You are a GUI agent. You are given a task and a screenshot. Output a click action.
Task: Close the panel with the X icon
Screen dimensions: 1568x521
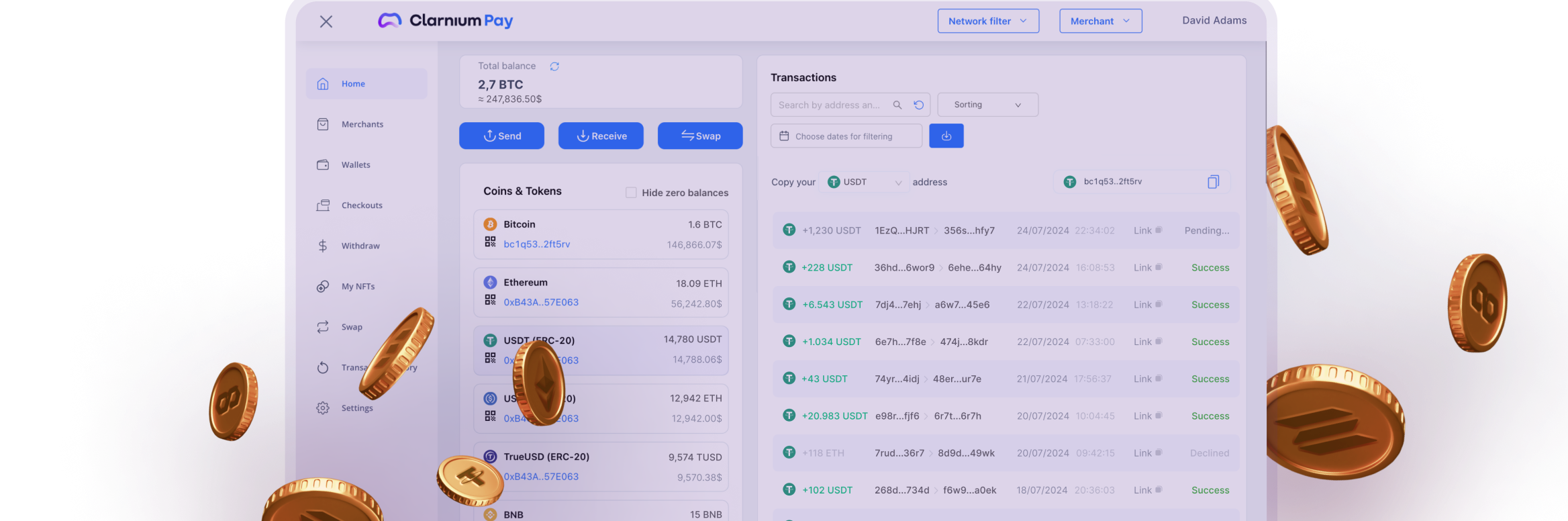326,21
